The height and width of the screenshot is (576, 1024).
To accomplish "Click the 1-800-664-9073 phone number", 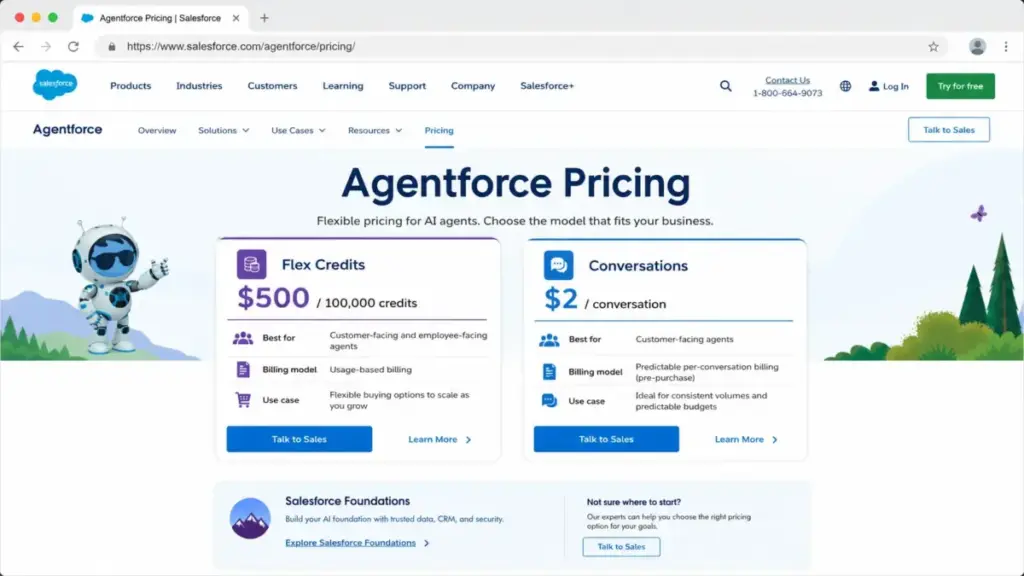I will point(788,93).
